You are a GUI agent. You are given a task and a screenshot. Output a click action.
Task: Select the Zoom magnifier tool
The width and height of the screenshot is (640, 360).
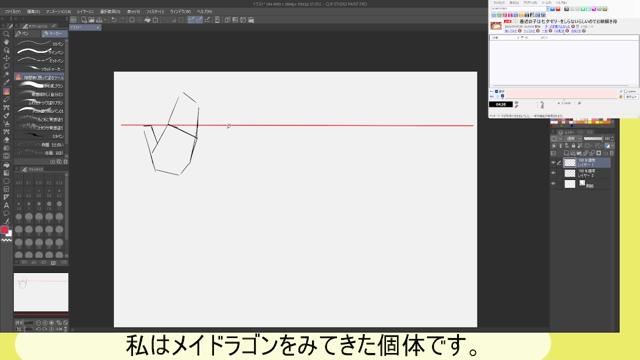[6, 34]
